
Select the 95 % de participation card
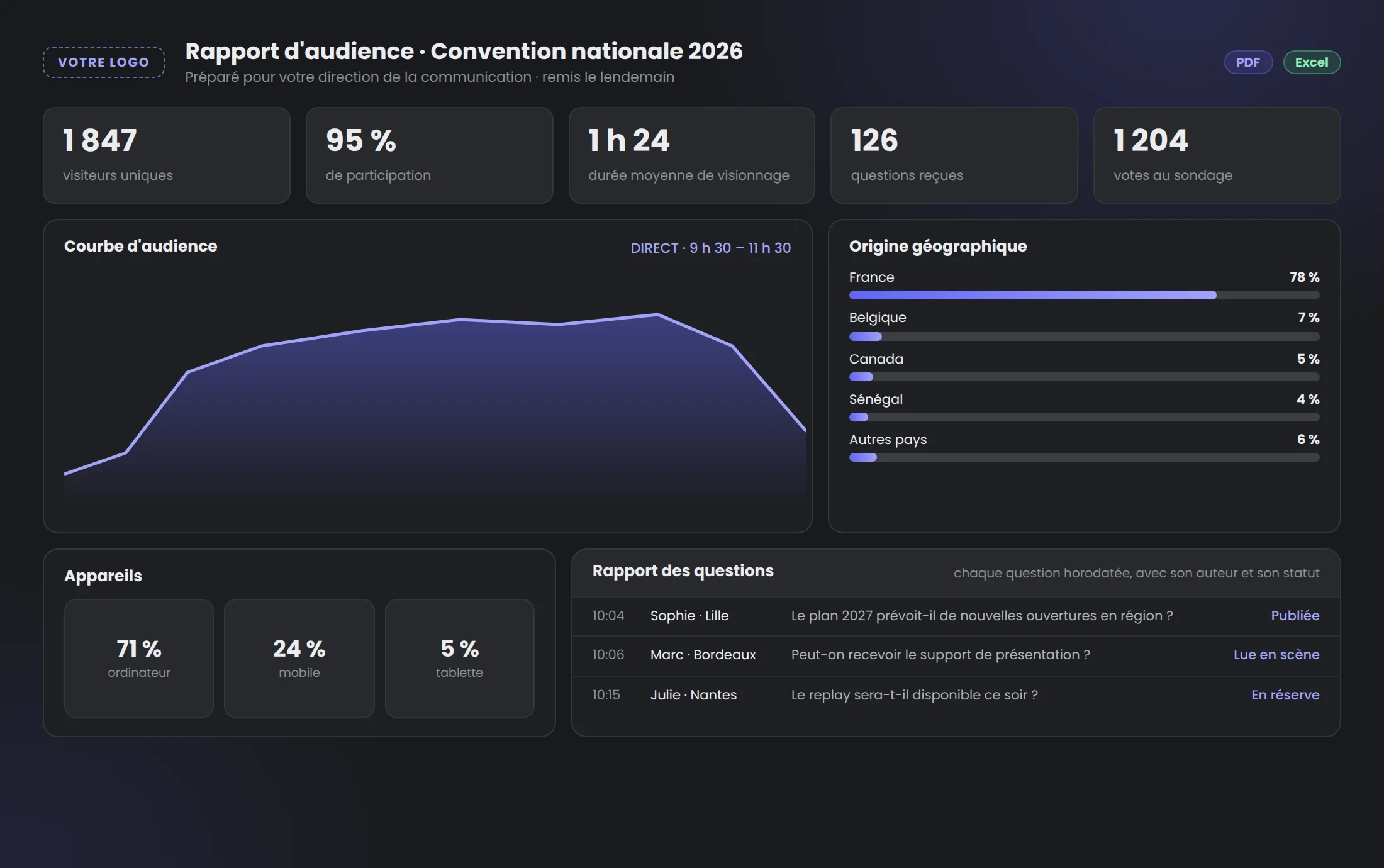pos(430,155)
